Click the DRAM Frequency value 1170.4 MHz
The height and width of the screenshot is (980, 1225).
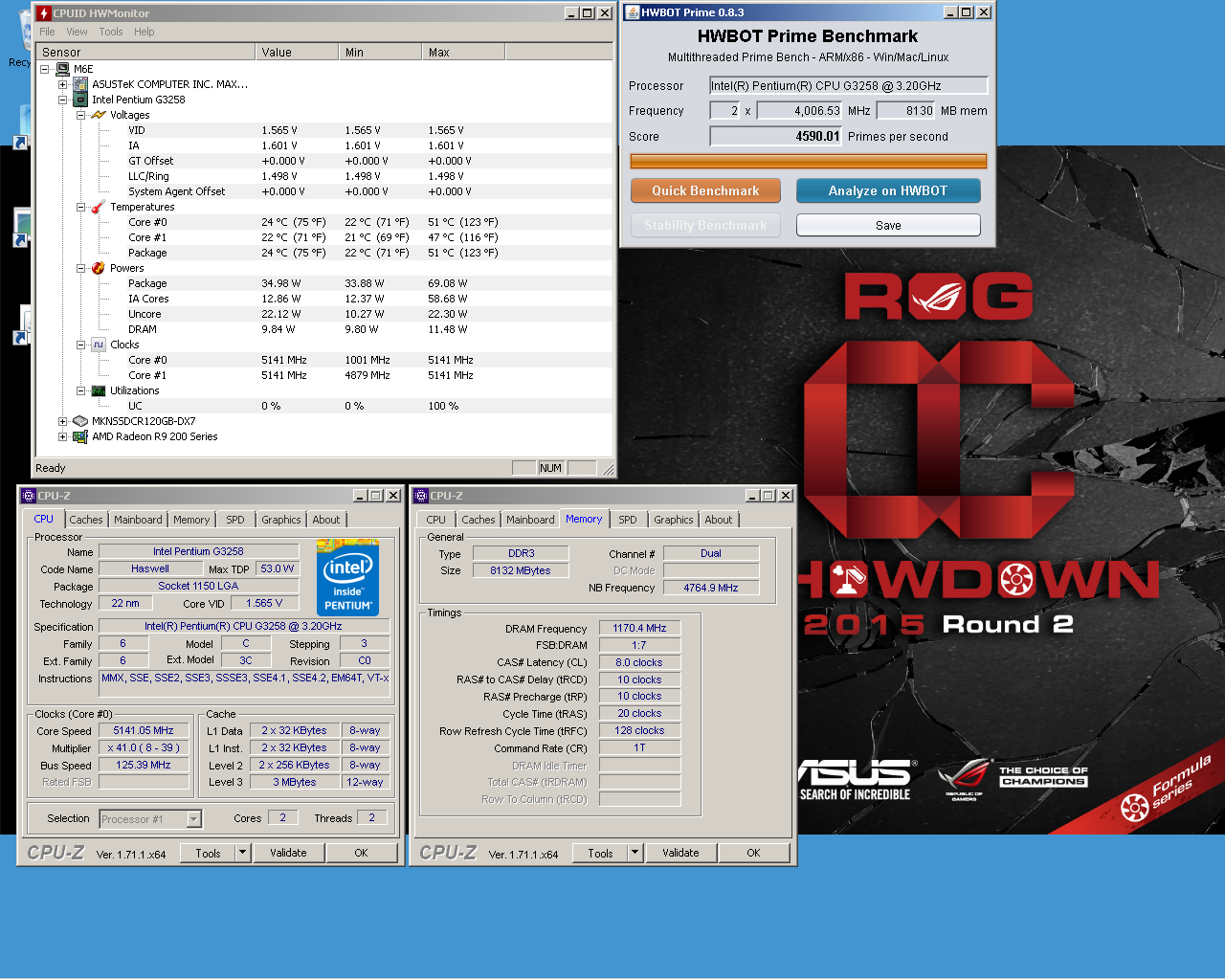click(x=639, y=628)
